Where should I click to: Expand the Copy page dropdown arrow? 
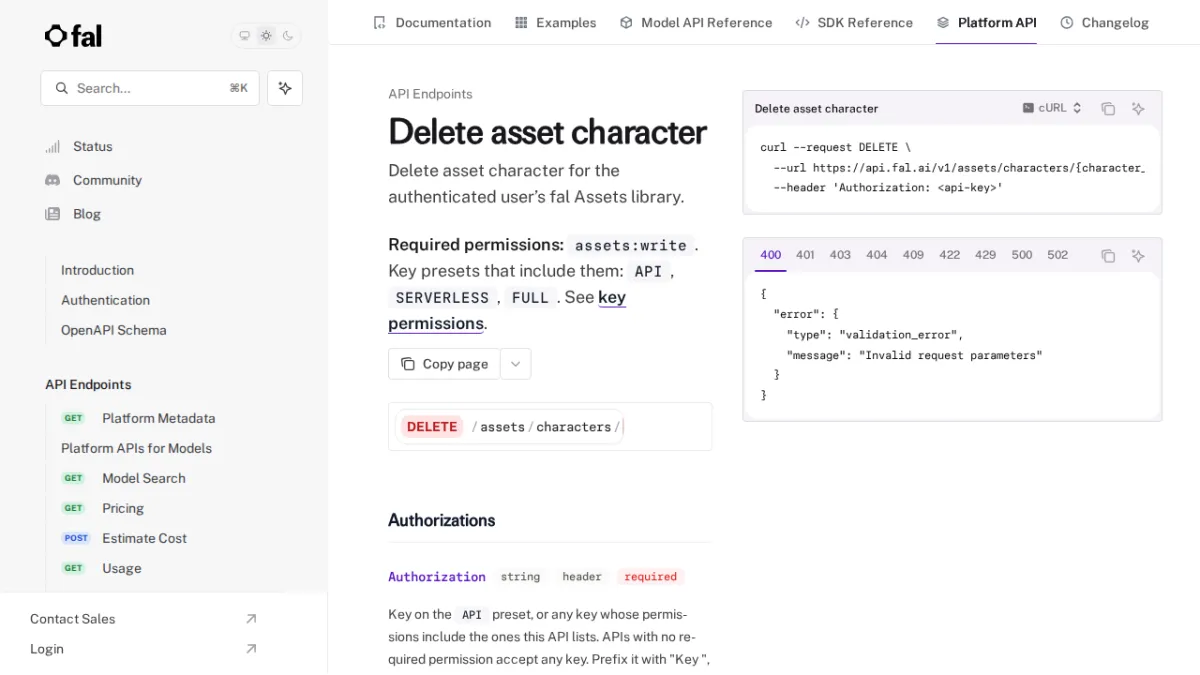tap(515, 364)
